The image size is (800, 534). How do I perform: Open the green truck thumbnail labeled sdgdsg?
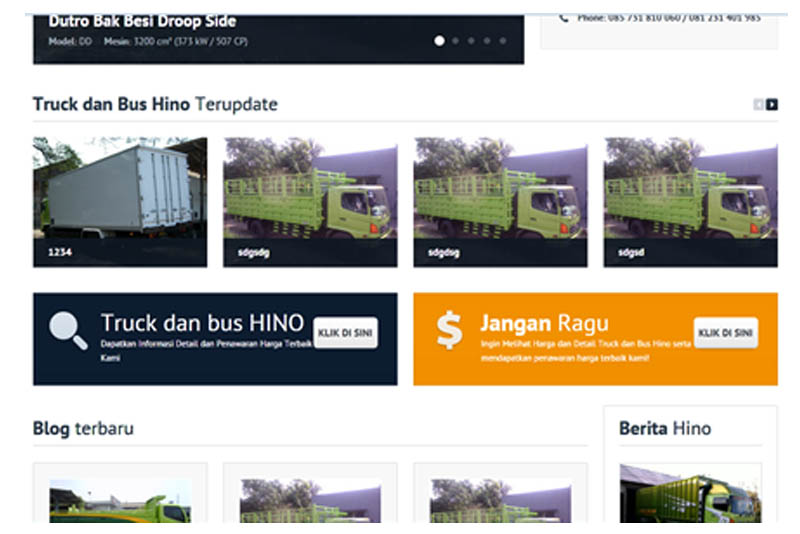click(500, 201)
